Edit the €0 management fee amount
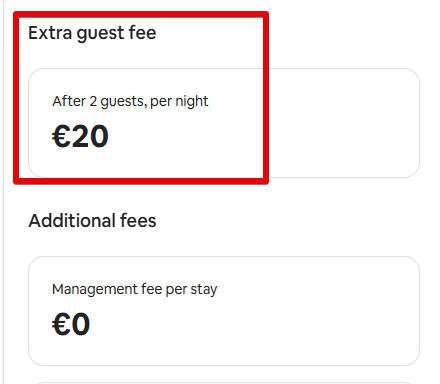 [71, 324]
